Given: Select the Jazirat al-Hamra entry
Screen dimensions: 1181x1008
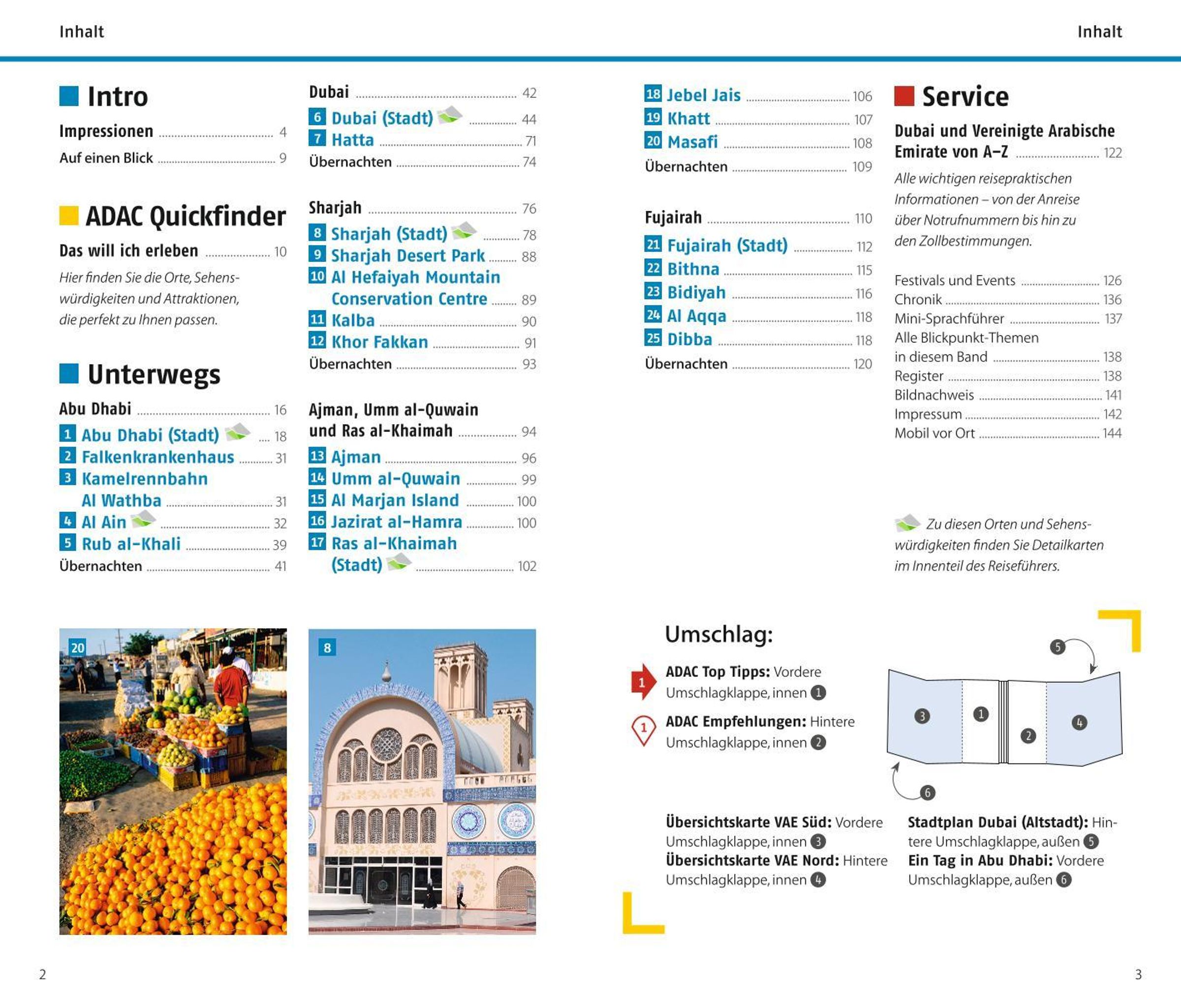Looking at the screenshot, I should click(396, 522).
